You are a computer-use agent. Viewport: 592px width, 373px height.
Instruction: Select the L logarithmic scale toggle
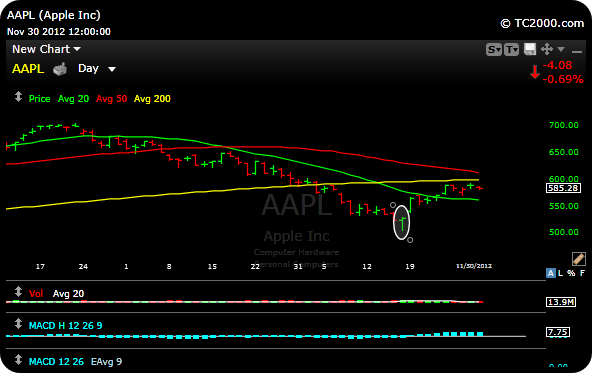point(560,273)
